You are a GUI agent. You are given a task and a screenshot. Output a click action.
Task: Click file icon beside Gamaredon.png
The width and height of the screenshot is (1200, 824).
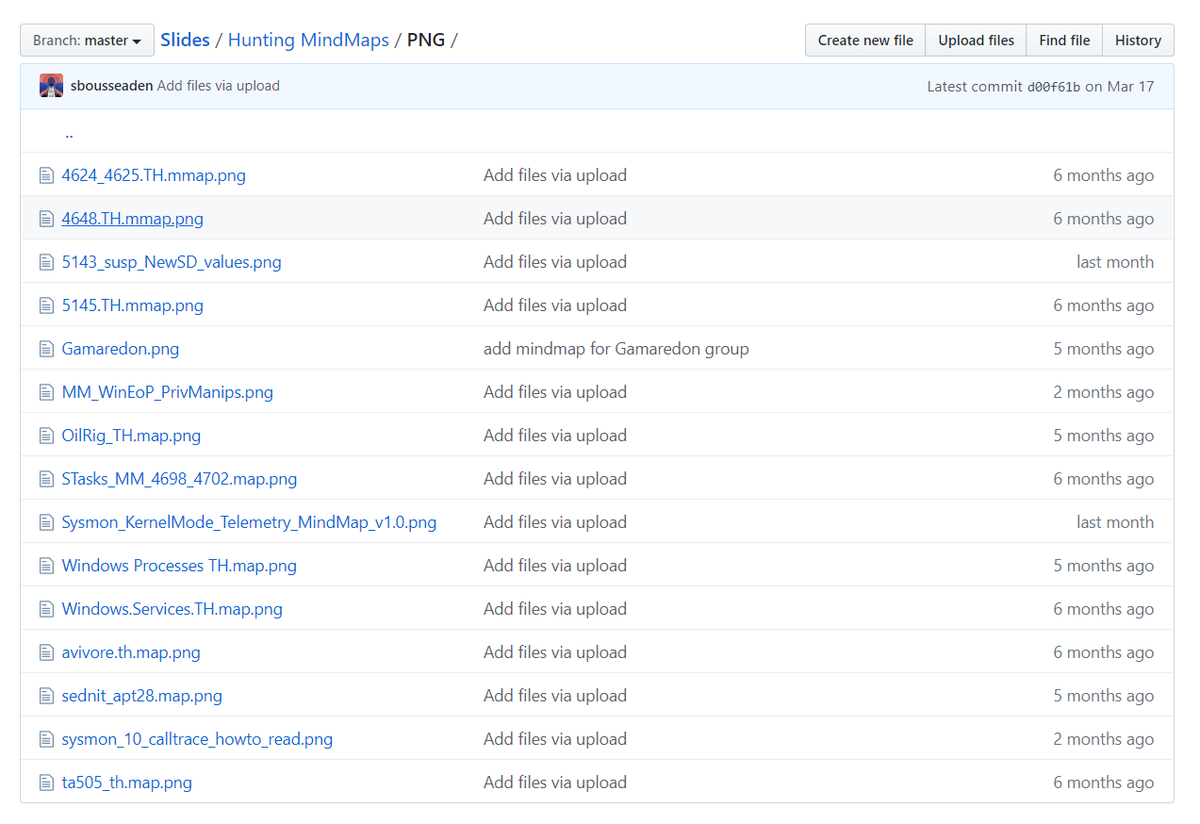point(46,349)
